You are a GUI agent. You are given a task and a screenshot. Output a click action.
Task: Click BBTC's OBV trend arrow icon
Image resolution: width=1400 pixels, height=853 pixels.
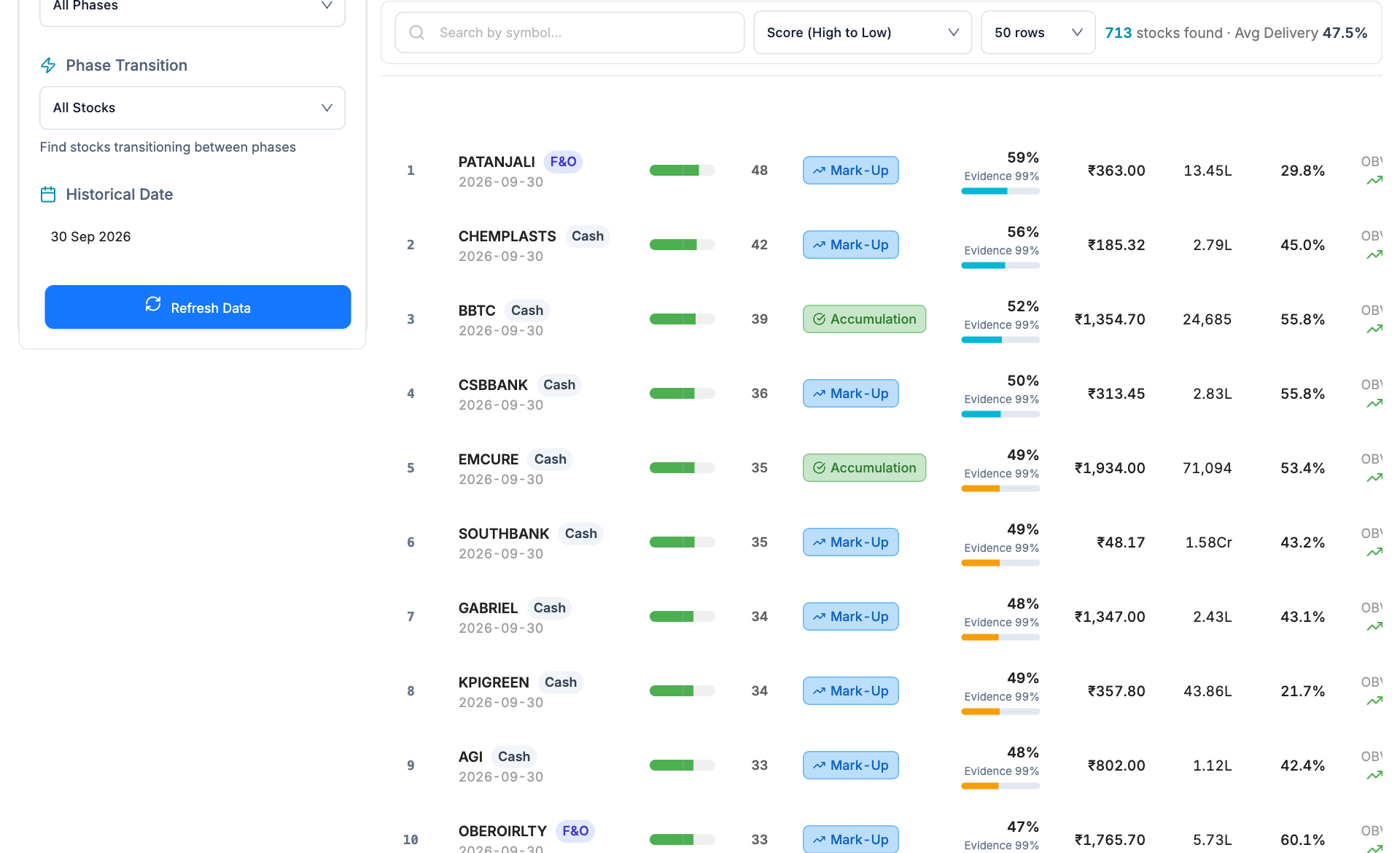click(x=1374, y=330)
